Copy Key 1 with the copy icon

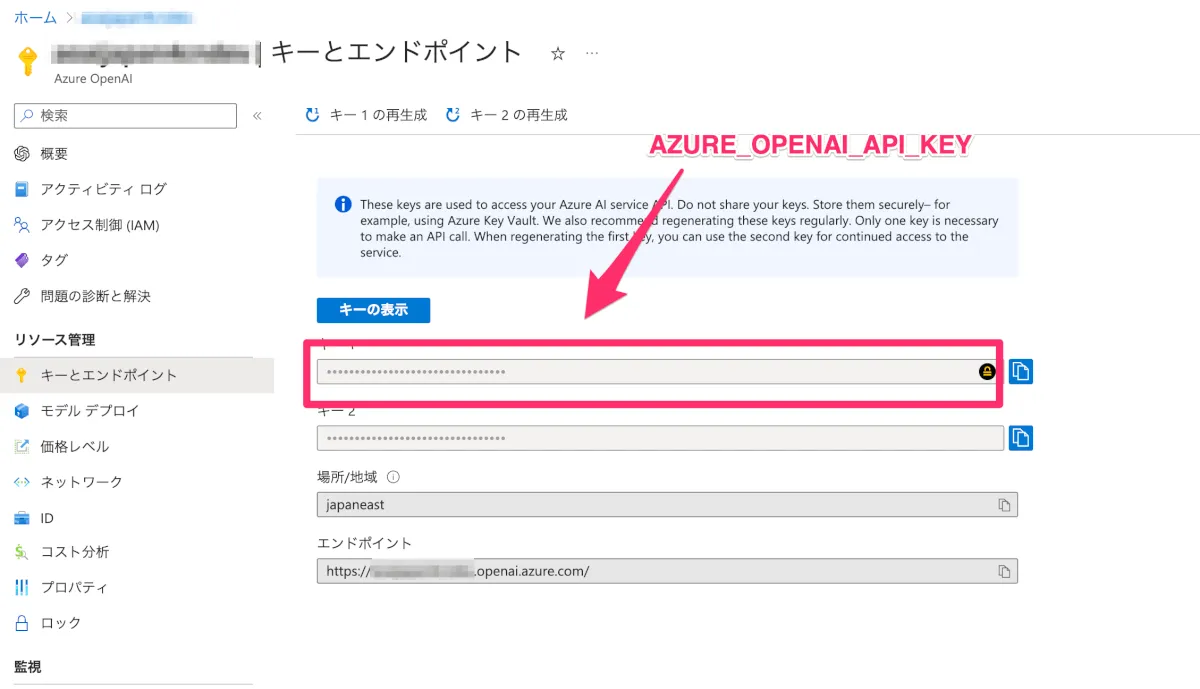point(1020,372)
